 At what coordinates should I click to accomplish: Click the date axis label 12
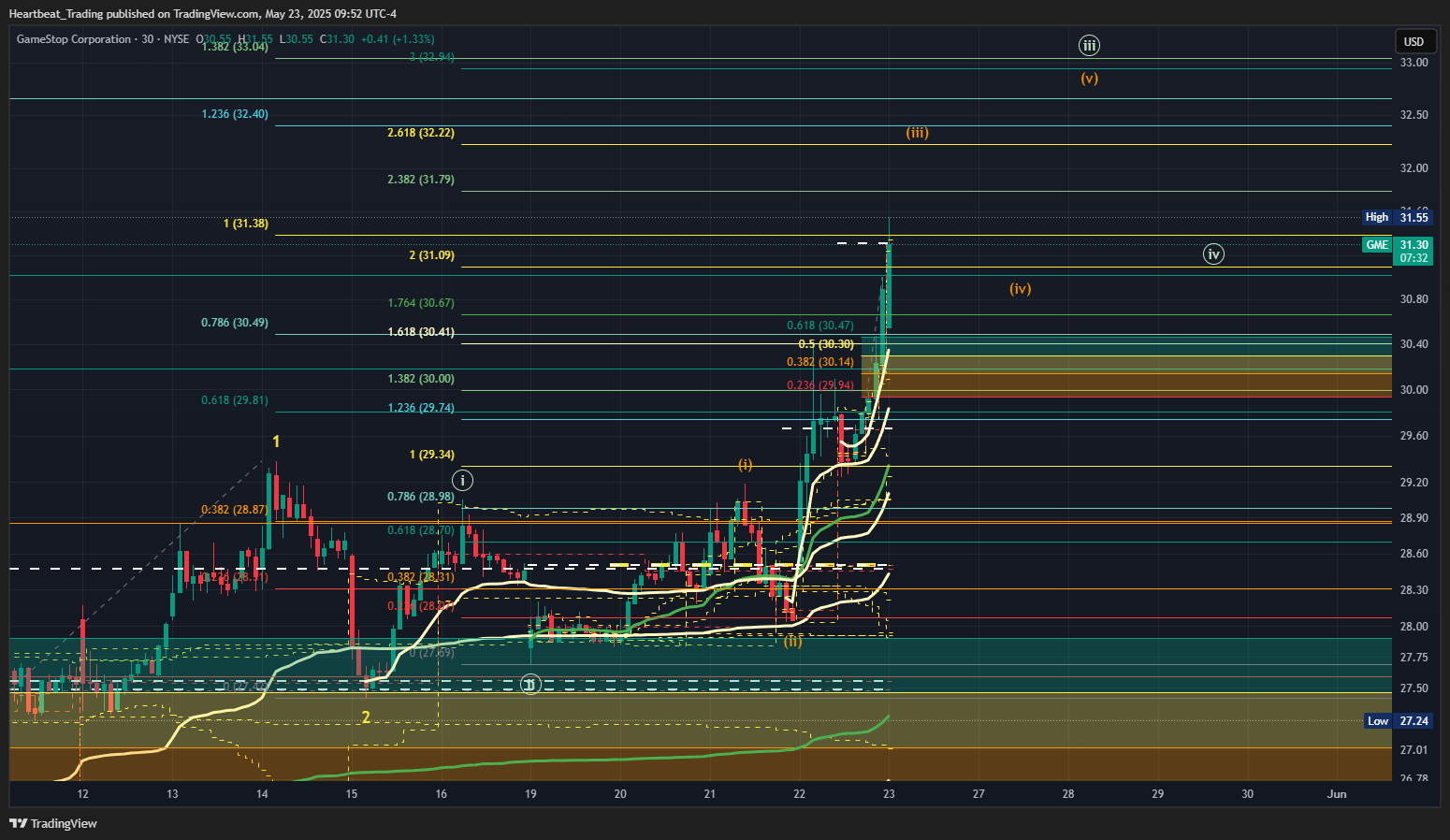point(82,794)
